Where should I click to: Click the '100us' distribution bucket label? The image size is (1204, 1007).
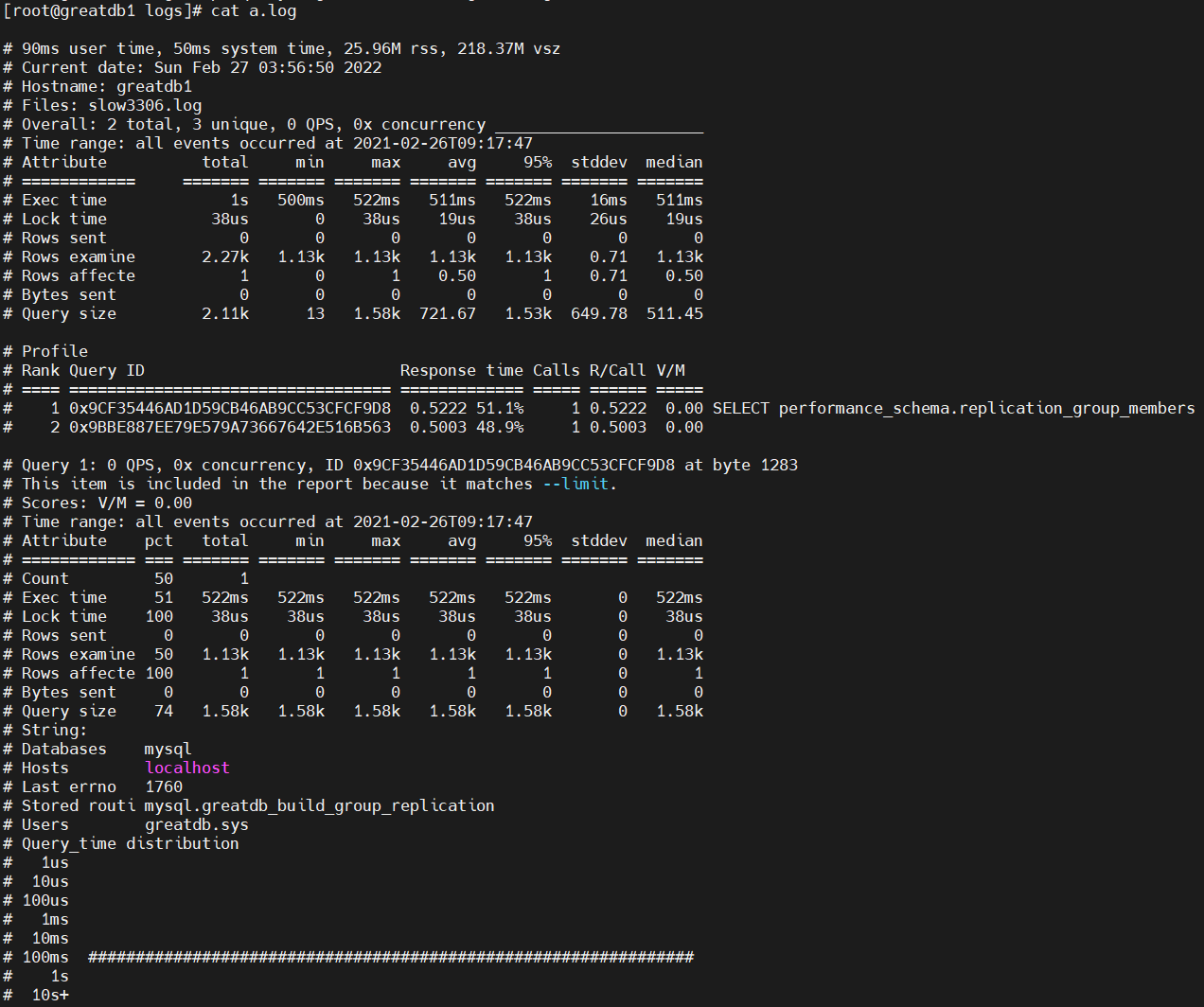coord(45,900)
